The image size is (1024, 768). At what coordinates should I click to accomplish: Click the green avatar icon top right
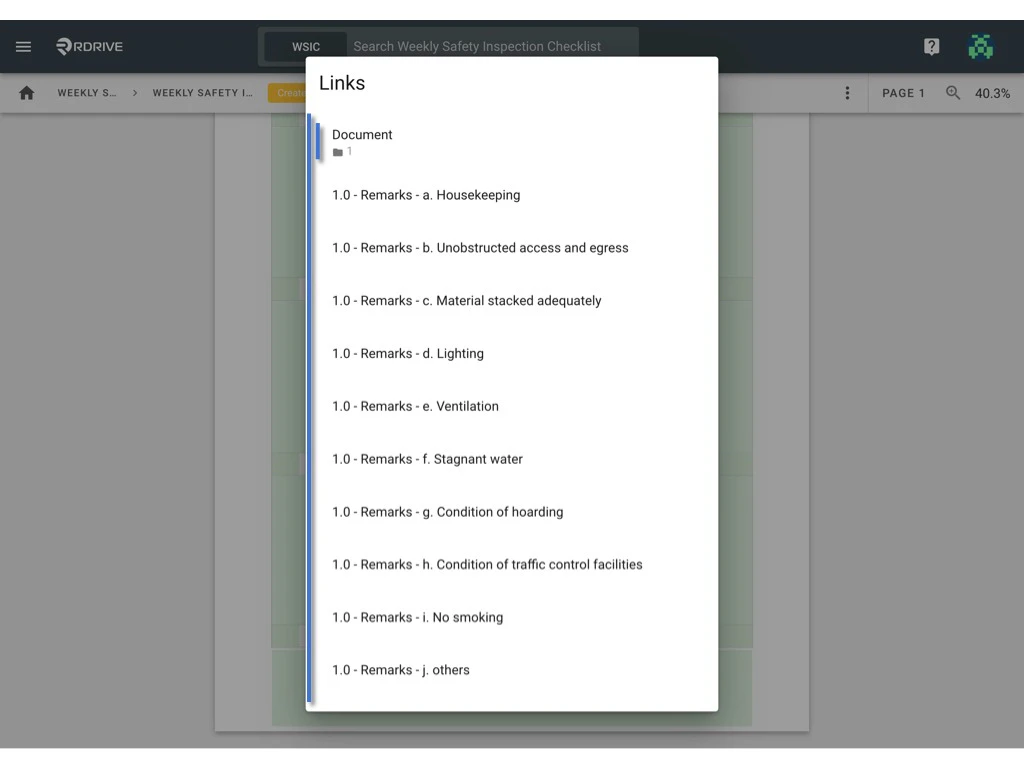981,46
